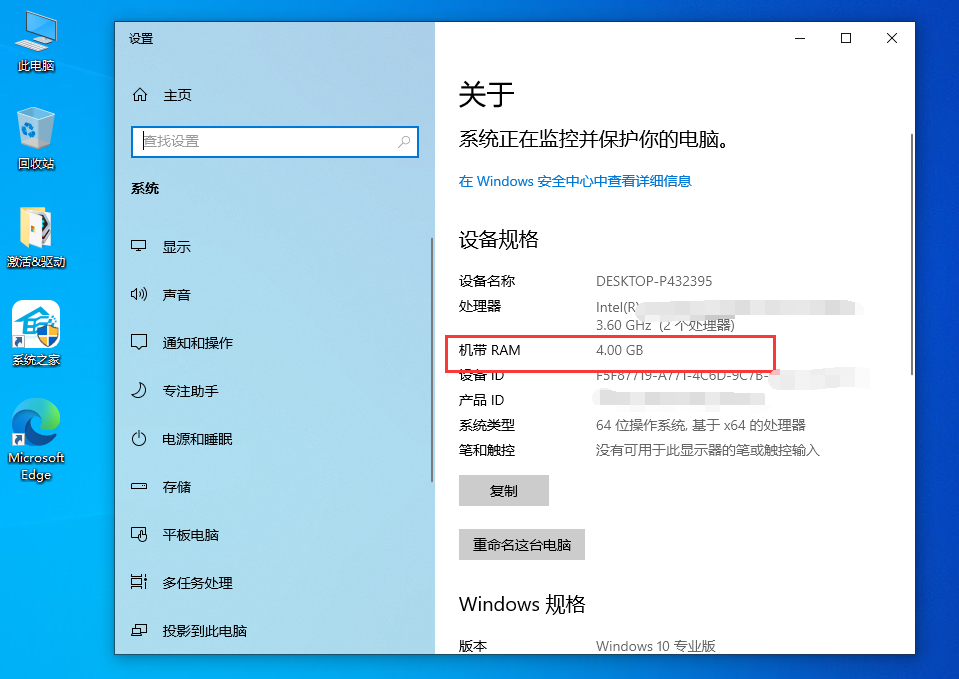Click the 4.00 GB RAM value
This screenshot has height=679, width=959.
(x=620, y=351)
